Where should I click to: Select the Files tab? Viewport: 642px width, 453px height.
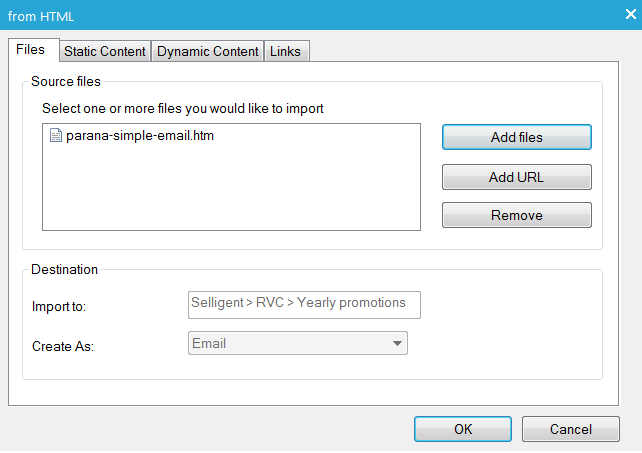coord(31,50)
